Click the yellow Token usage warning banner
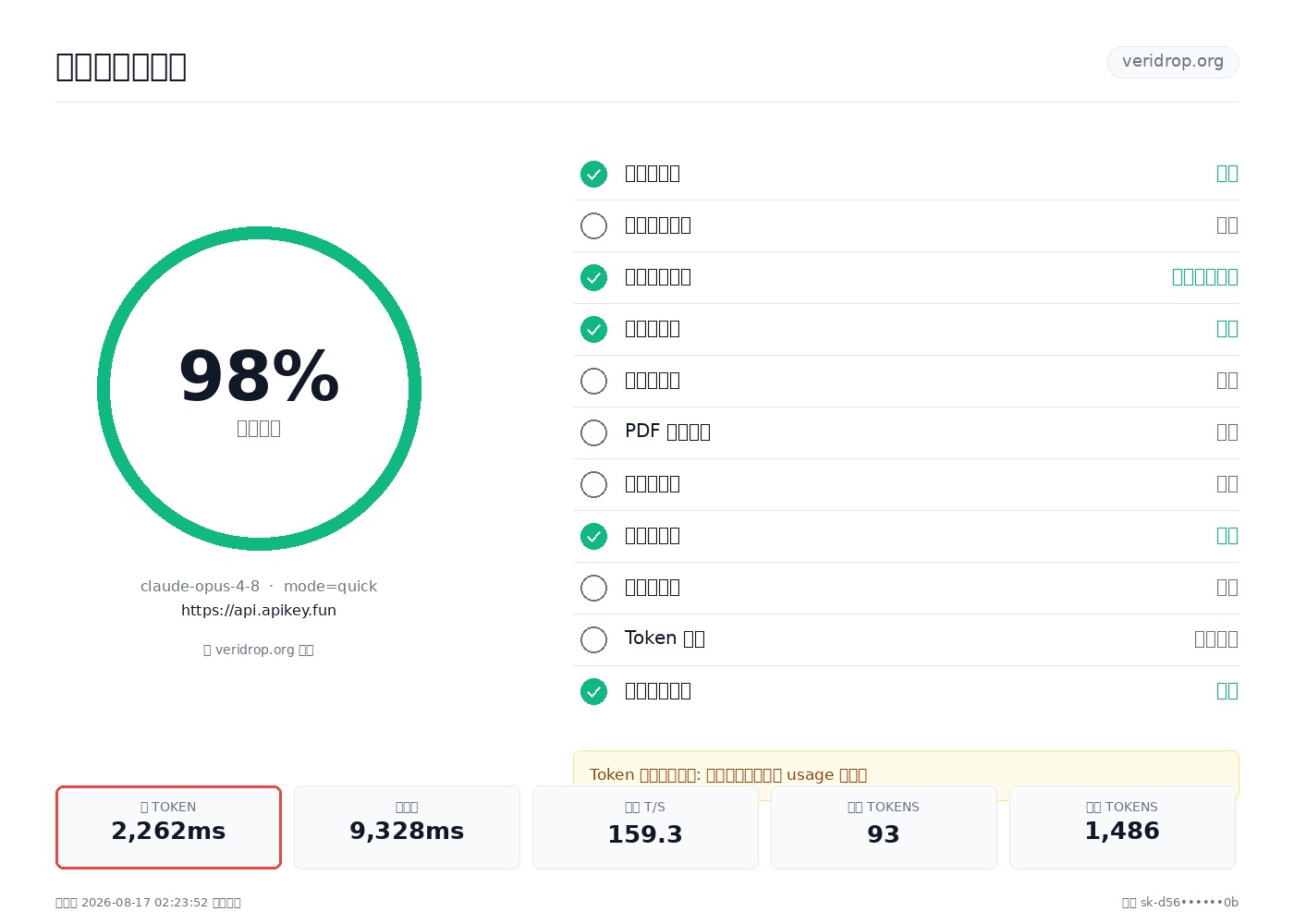The width and height of the screenshot is (1294, 924). (906, 774)
